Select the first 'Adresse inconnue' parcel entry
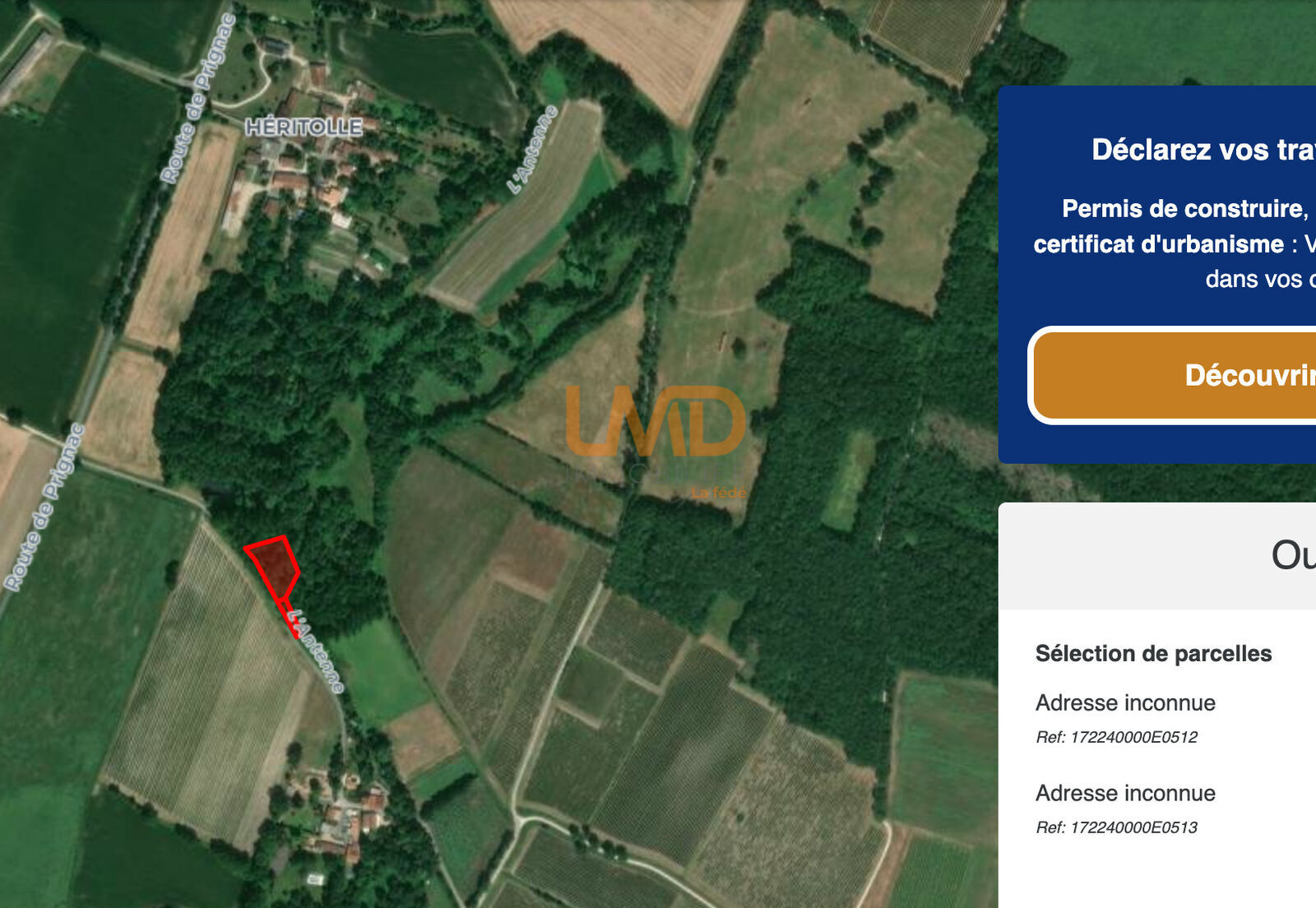The image size is (1316, 908). point(1125,702)
